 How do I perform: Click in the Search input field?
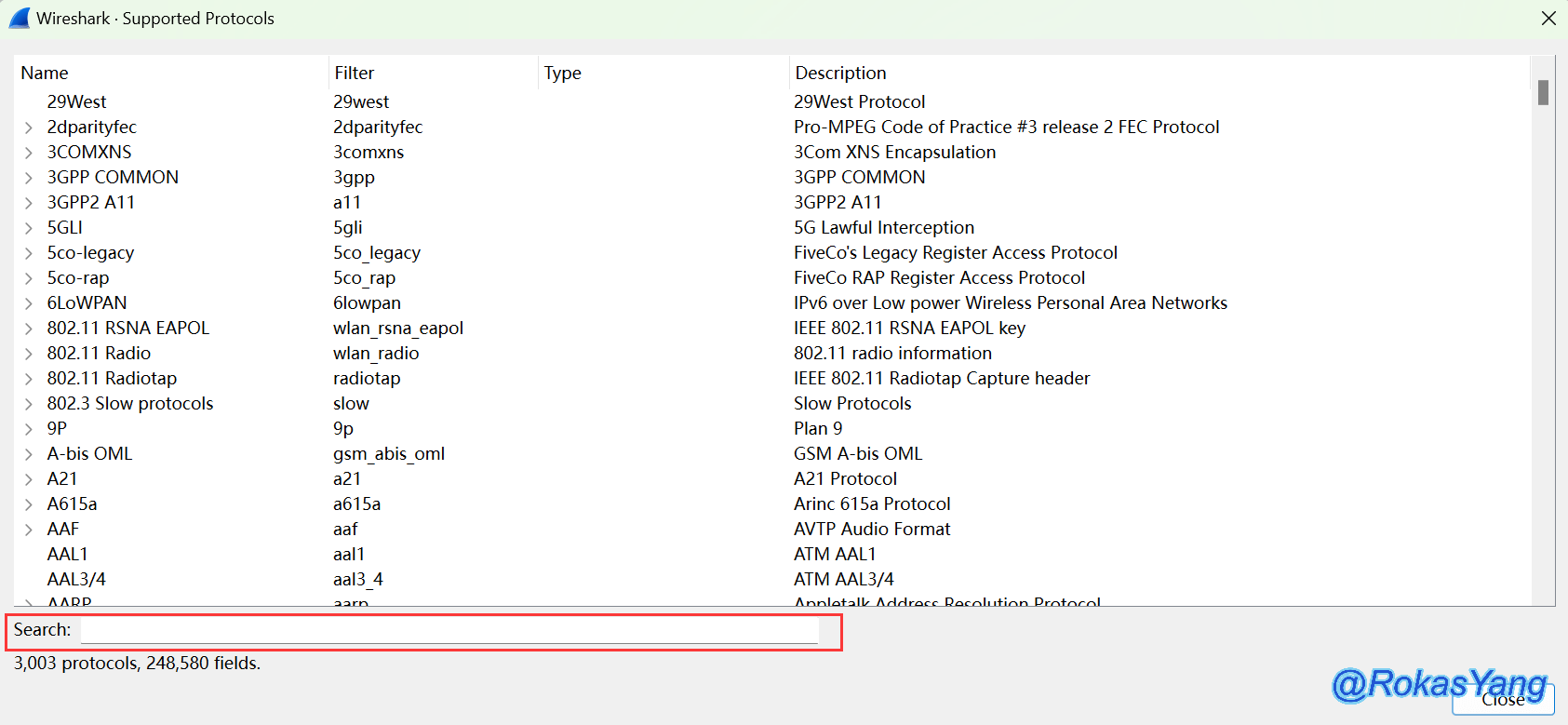click(449, 630)
